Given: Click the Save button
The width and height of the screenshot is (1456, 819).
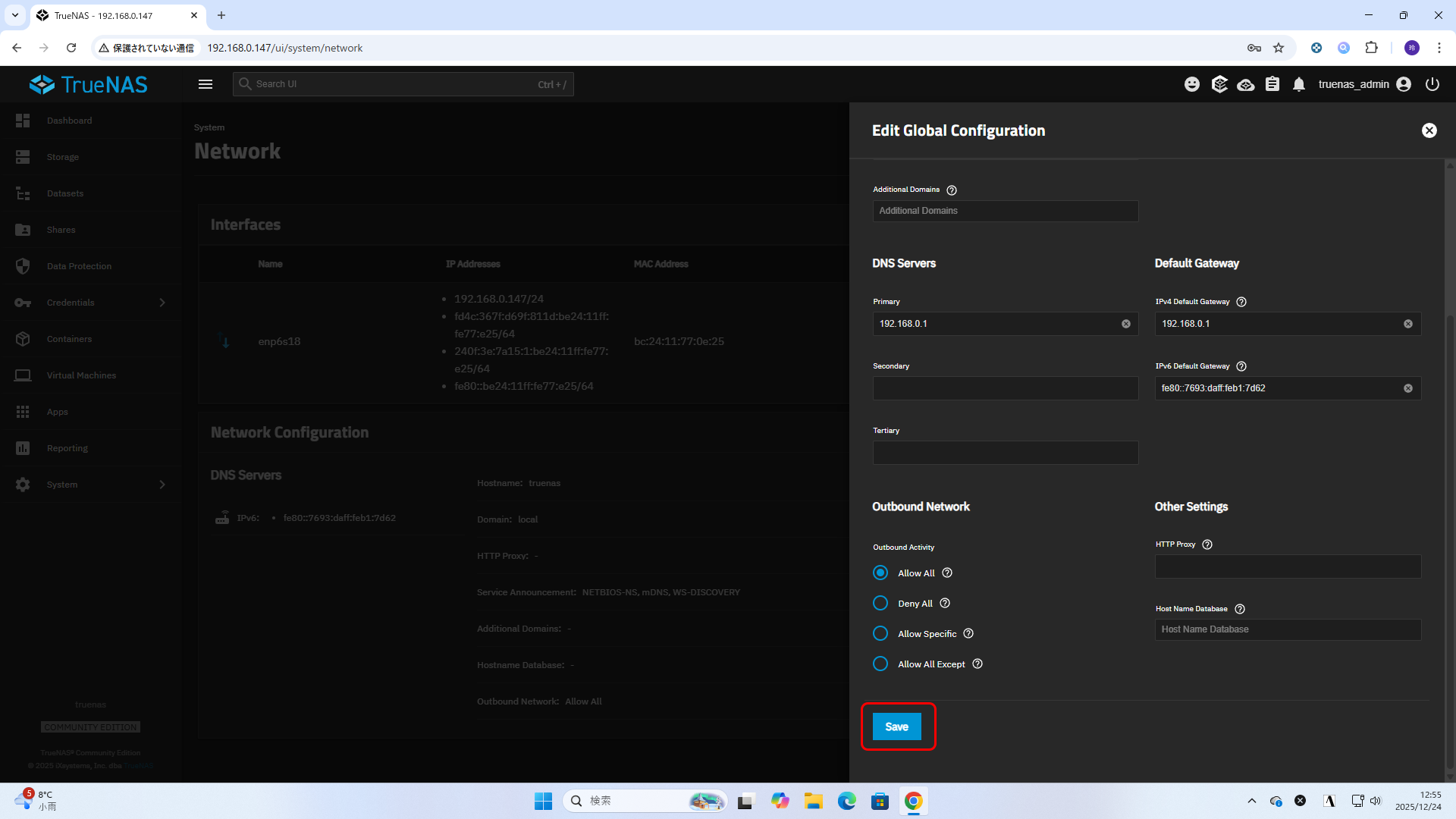Looking at the screenshot, I should pos(896,726).
